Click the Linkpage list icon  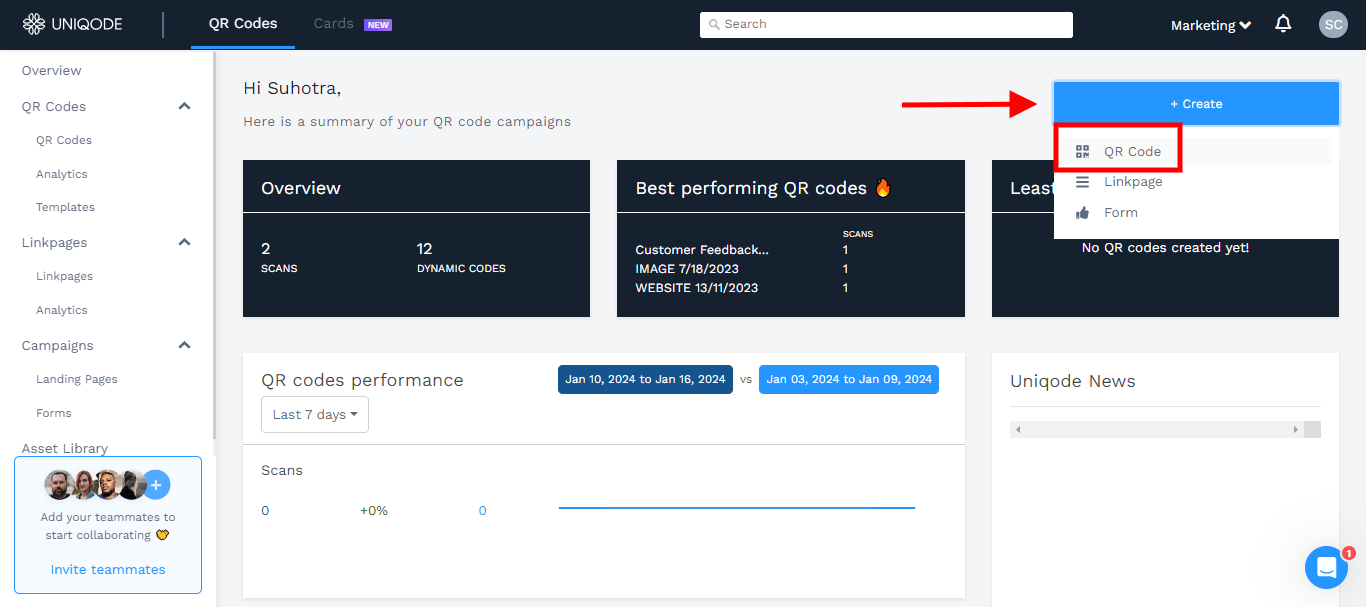[x=1082, y=181]
